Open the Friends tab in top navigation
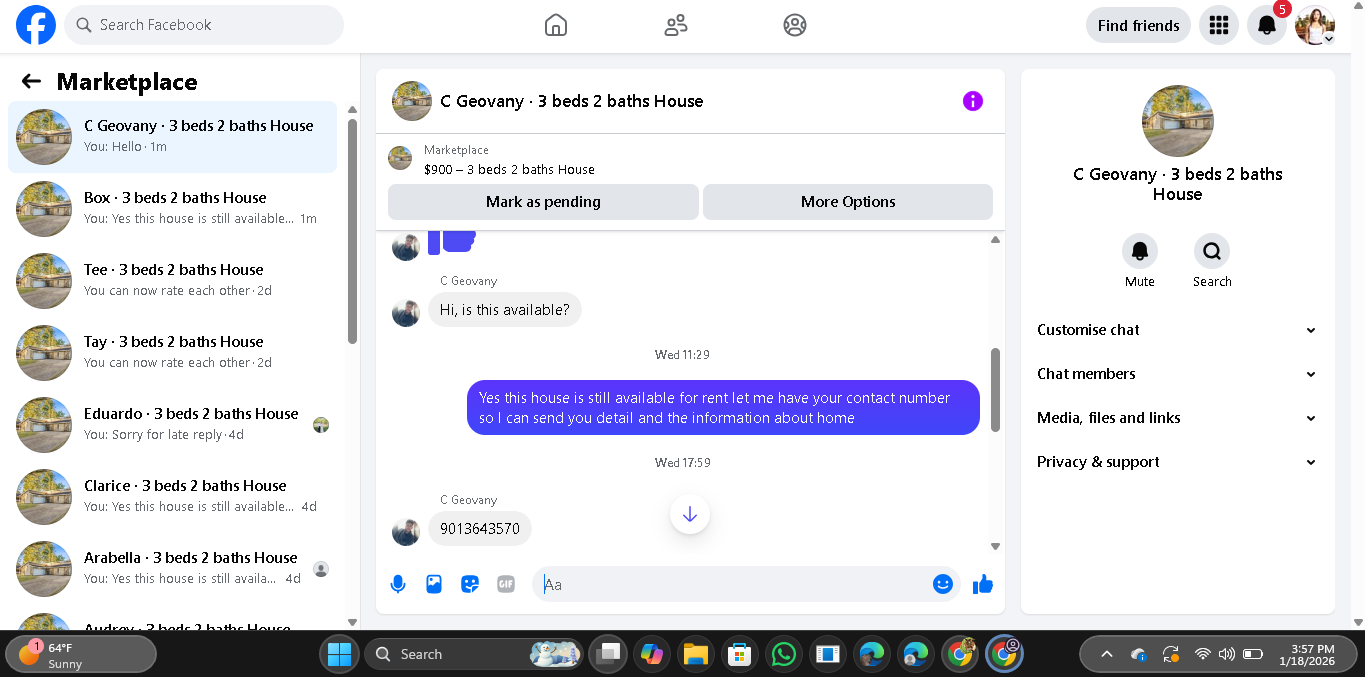 coord(676,25)
